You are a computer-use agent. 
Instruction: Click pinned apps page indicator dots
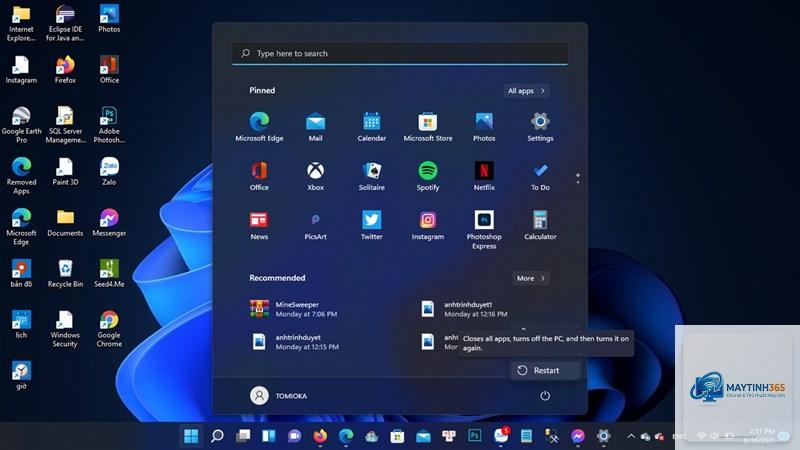(578, 178)
